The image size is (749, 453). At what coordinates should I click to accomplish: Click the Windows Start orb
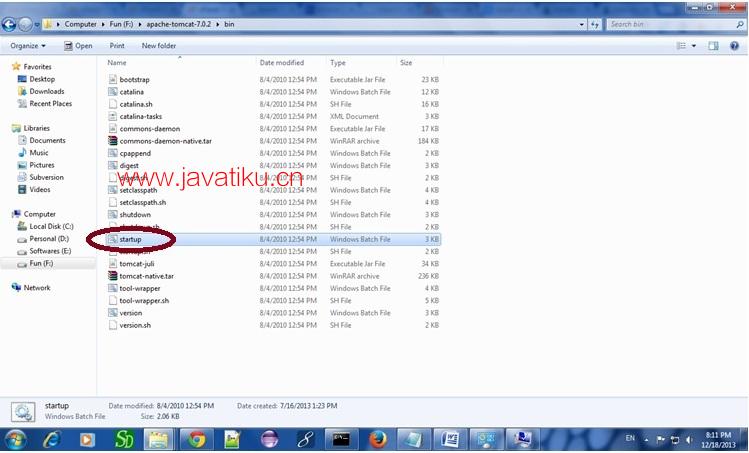[15, 439]
